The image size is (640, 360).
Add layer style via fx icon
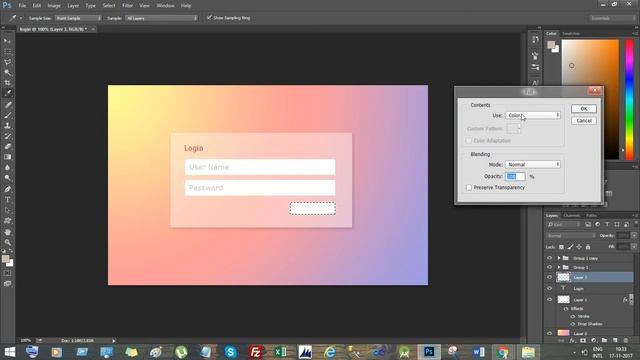572,340
